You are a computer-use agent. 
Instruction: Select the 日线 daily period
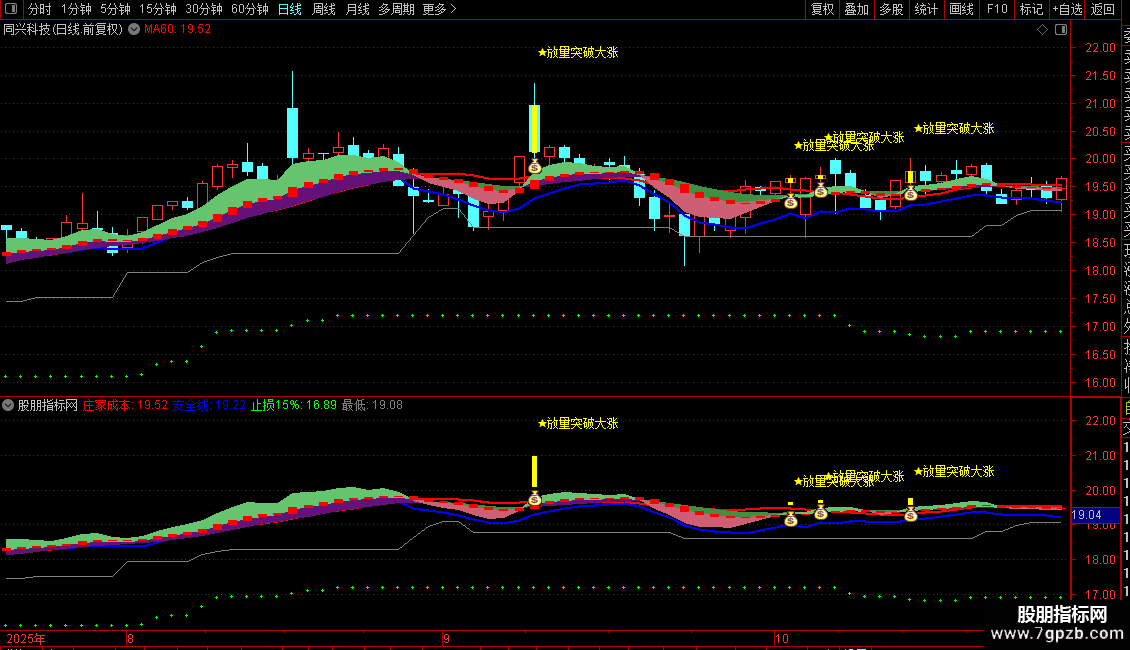tap(290, 9)
